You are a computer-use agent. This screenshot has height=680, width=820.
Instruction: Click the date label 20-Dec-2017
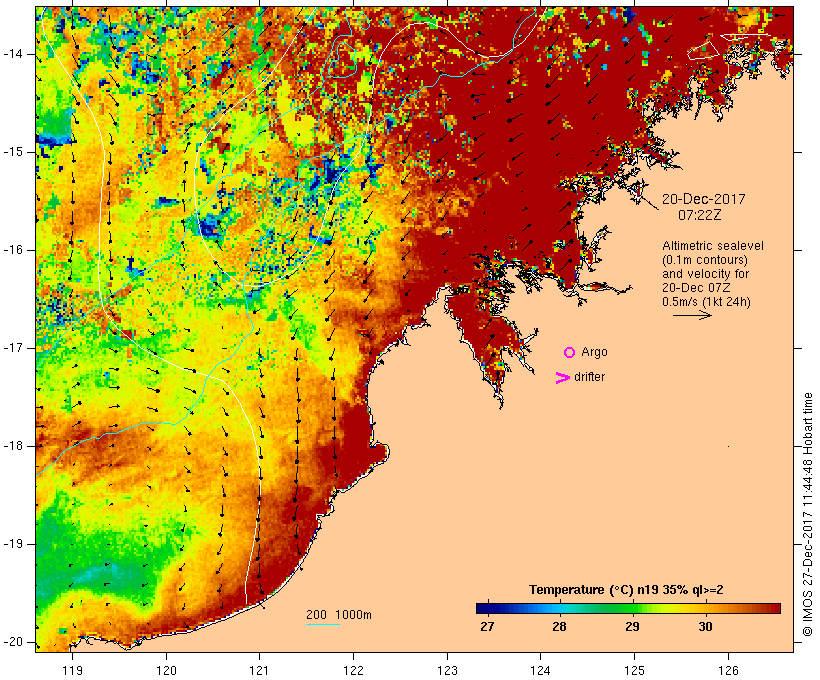coord(703,199)
